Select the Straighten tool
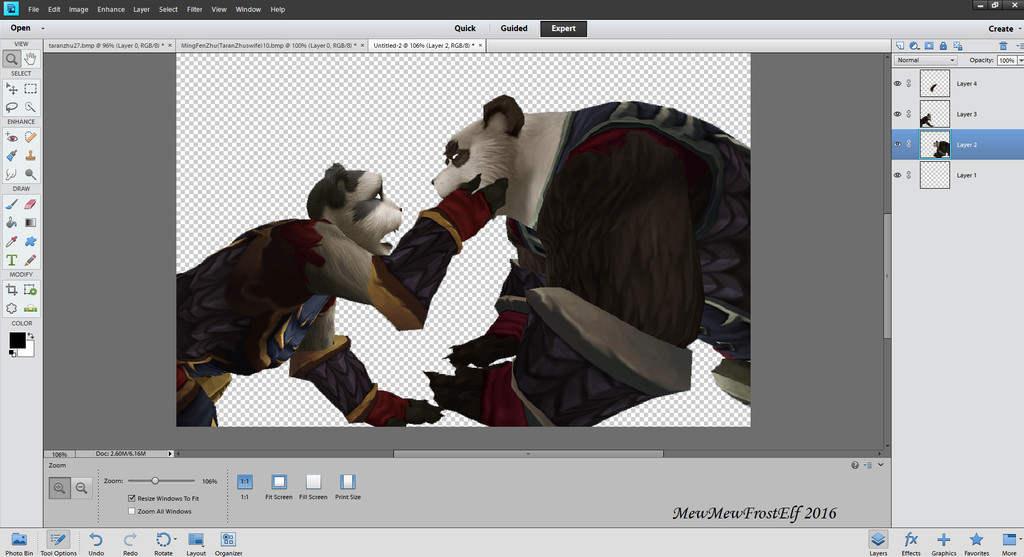 (31, 308)
